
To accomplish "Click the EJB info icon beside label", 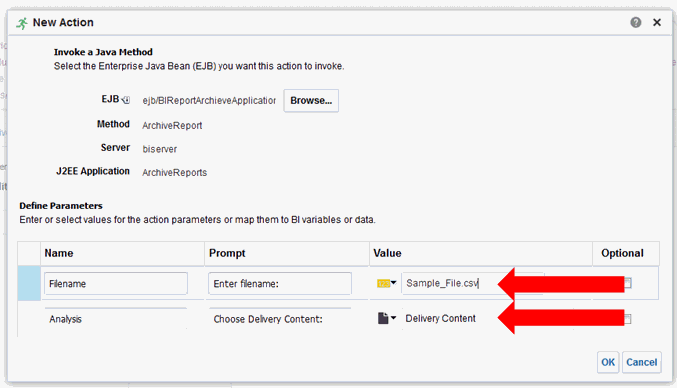I will pyautogui.click(x=126, y=100).
